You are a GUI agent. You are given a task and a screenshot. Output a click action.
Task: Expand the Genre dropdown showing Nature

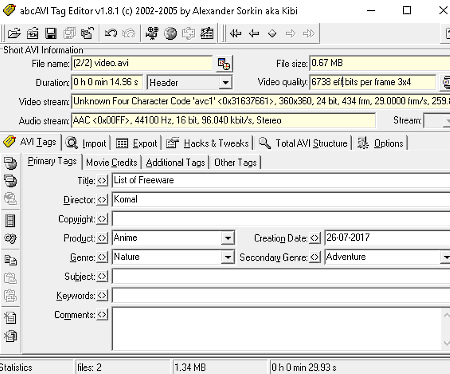[x=228, y=257]
